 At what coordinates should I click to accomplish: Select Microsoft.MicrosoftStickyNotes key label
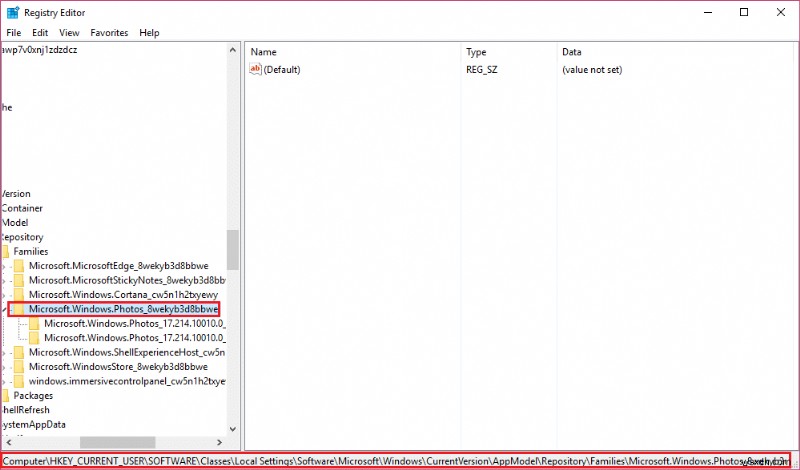(127, 280)
